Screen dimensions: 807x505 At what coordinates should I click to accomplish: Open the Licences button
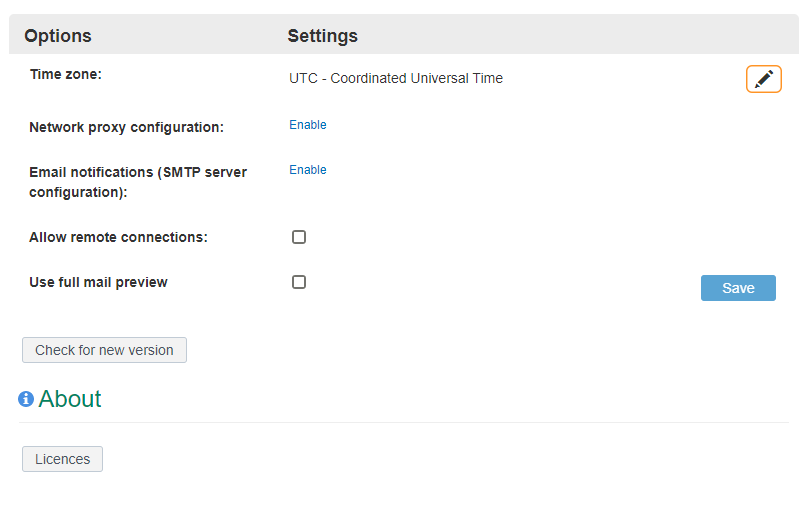pos(62,459)
